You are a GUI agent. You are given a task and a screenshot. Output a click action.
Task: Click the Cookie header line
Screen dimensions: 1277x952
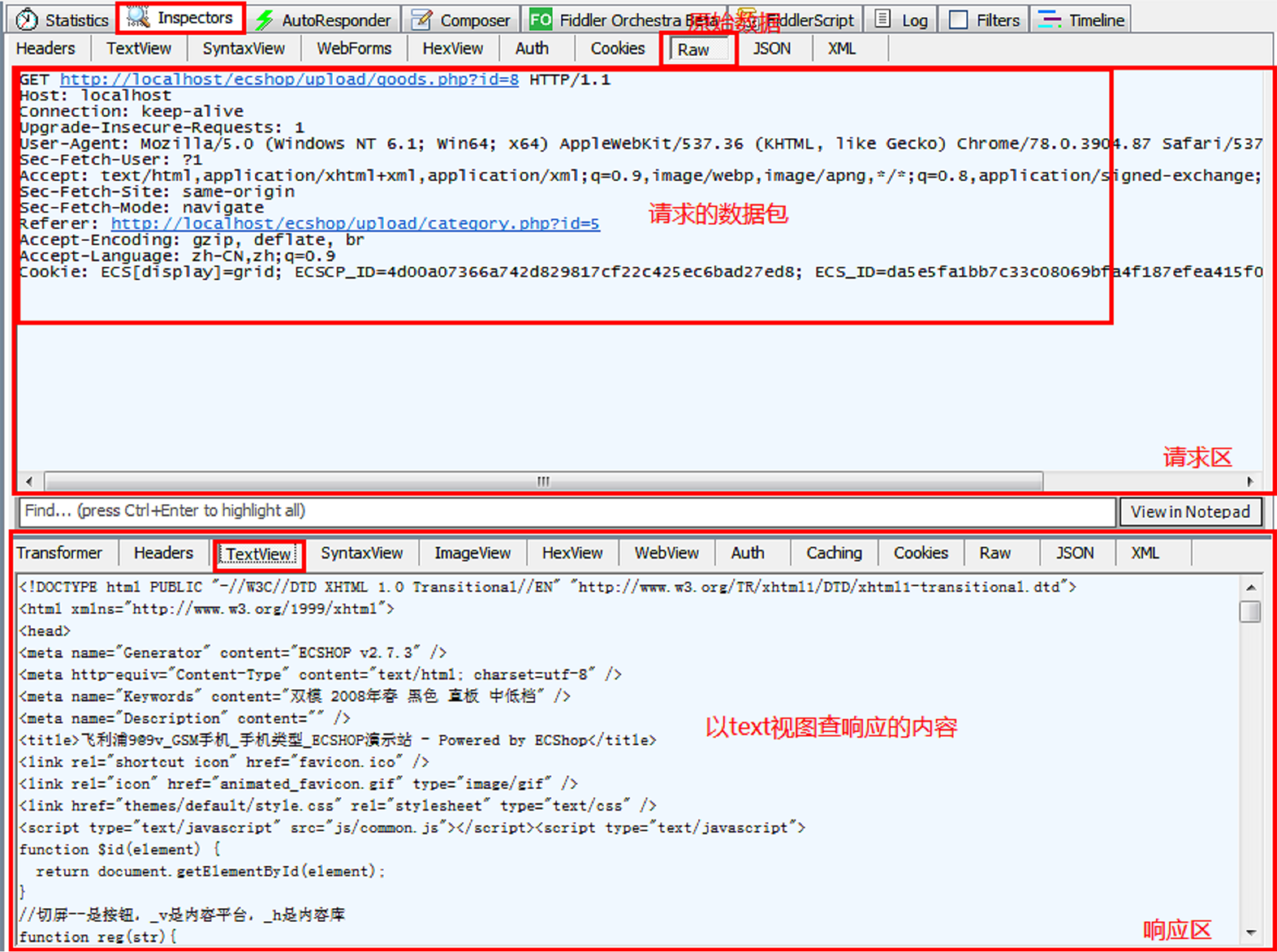click(x=641, y=272)
